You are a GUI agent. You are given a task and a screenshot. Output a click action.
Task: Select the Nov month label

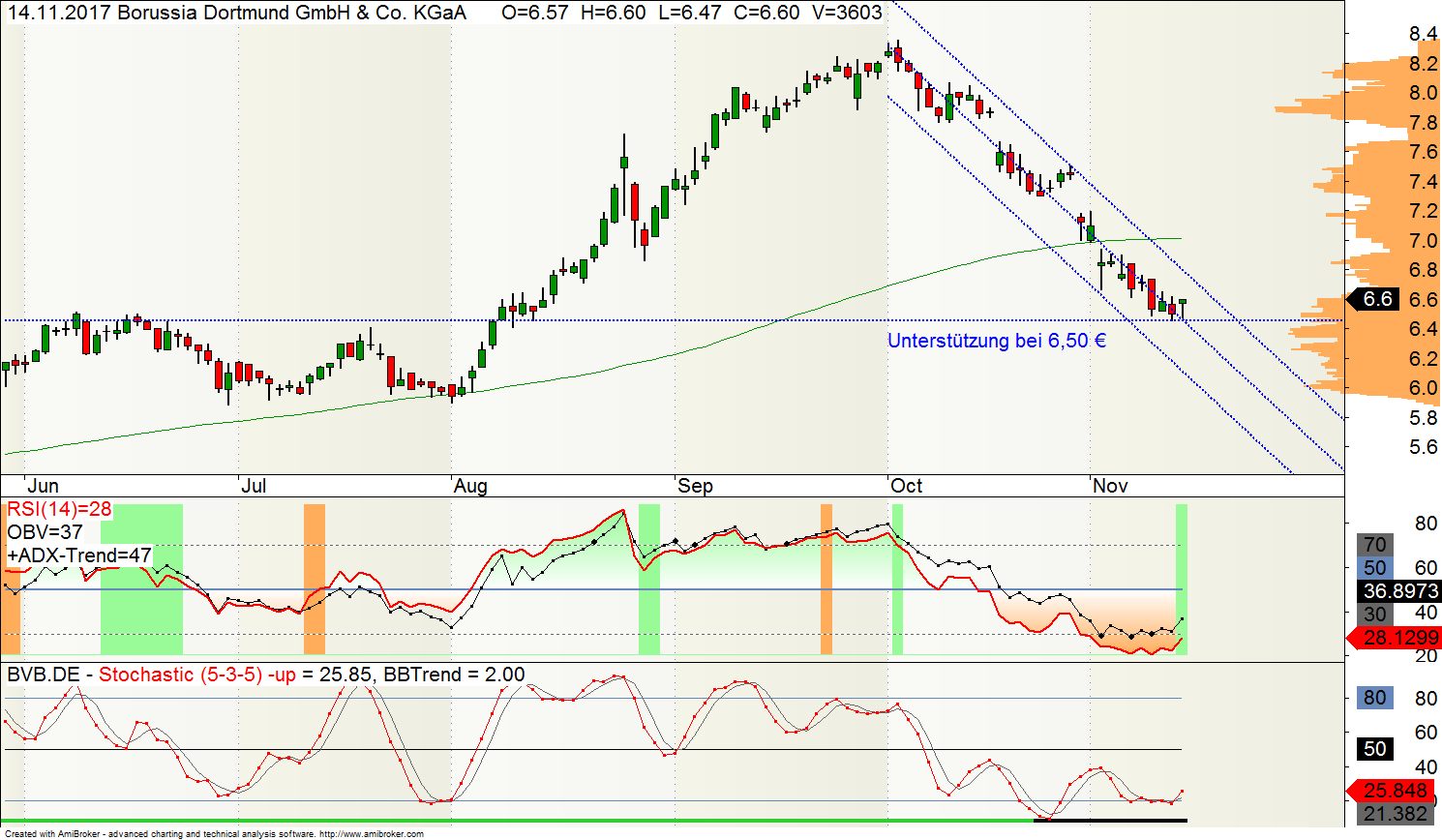coord(1110,486)
